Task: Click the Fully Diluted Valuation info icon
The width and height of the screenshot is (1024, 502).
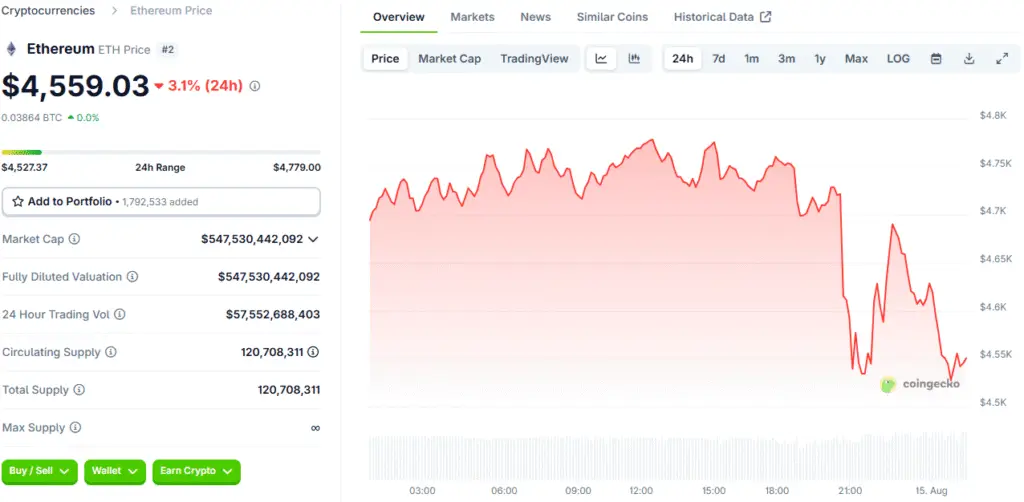Action: (132, 277)
